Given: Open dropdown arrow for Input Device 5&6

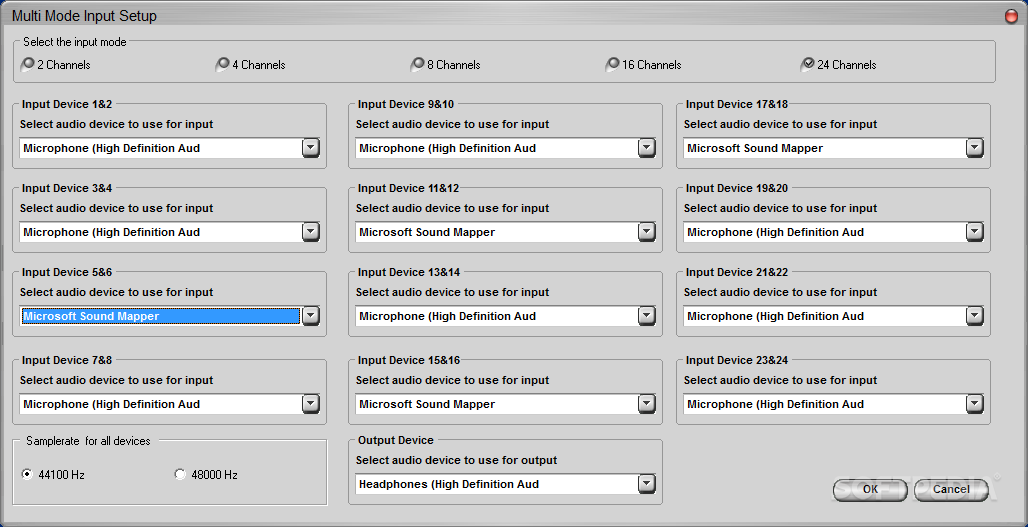Looking at the screenshot, I should click(x=311, y=316).
